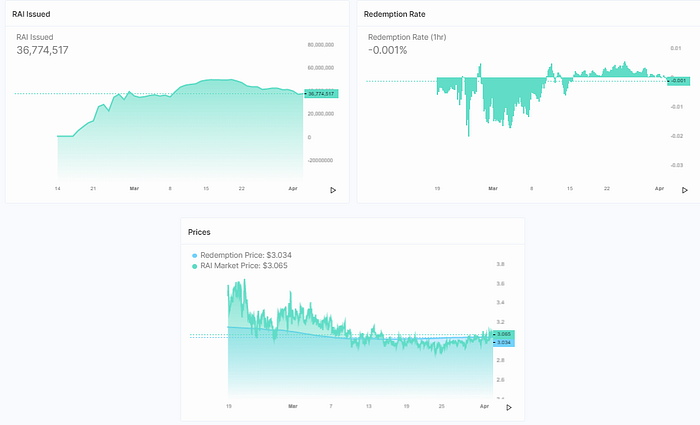700x425 pixels.
Task: Select the 36,774,517 value tag on axis
Action: click(321, 94)
